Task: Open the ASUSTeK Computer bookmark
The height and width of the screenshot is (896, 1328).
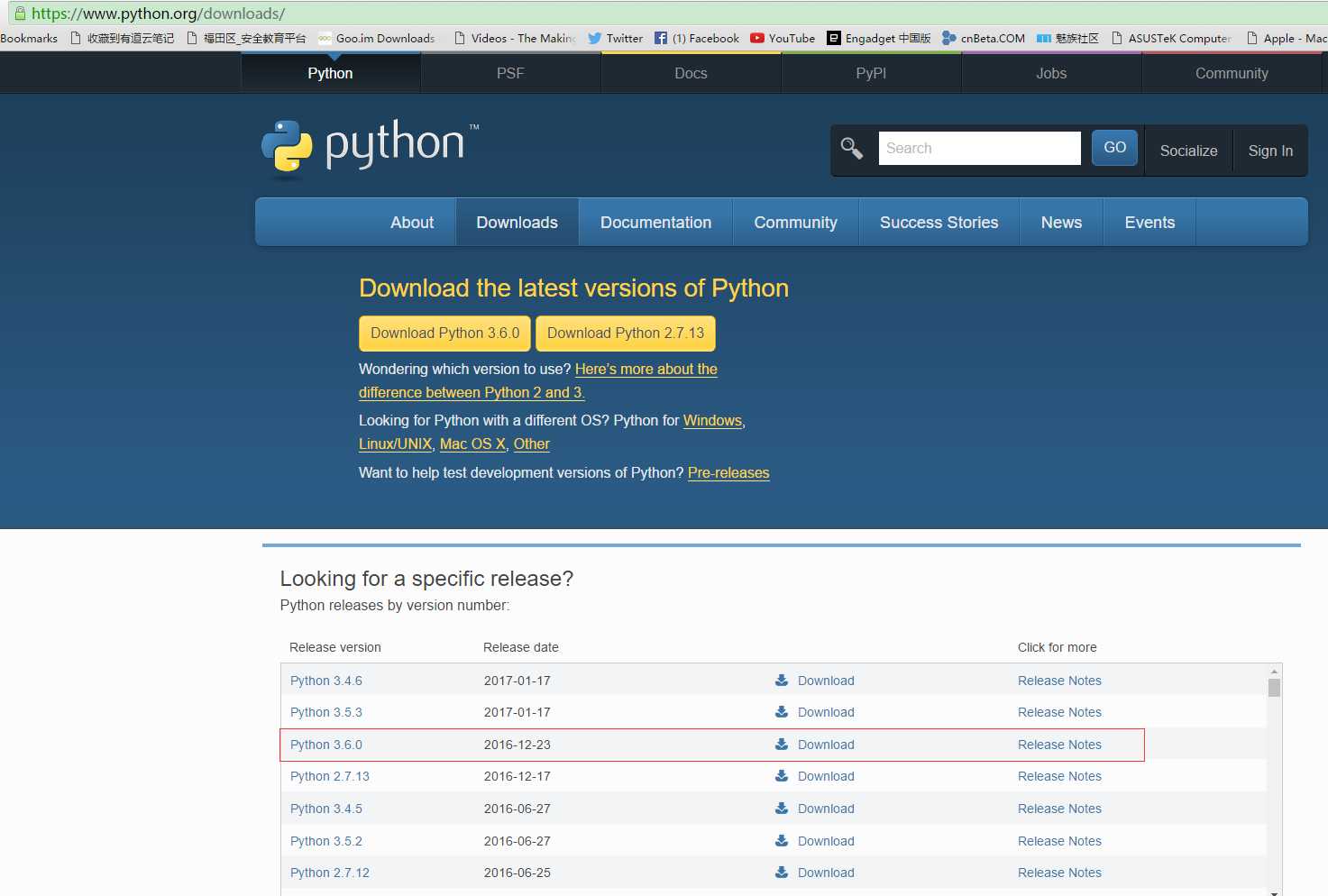Action: (x=1171, y=38)
